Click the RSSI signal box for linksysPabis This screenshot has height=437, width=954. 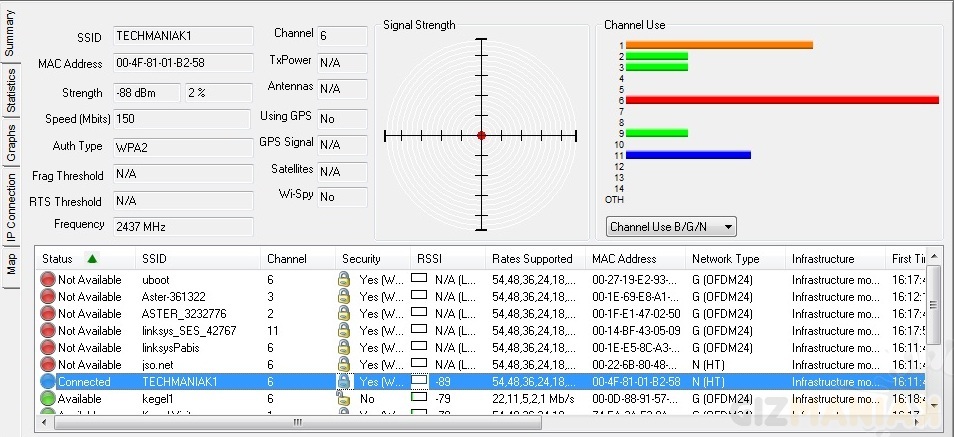(x=419, y=348)
